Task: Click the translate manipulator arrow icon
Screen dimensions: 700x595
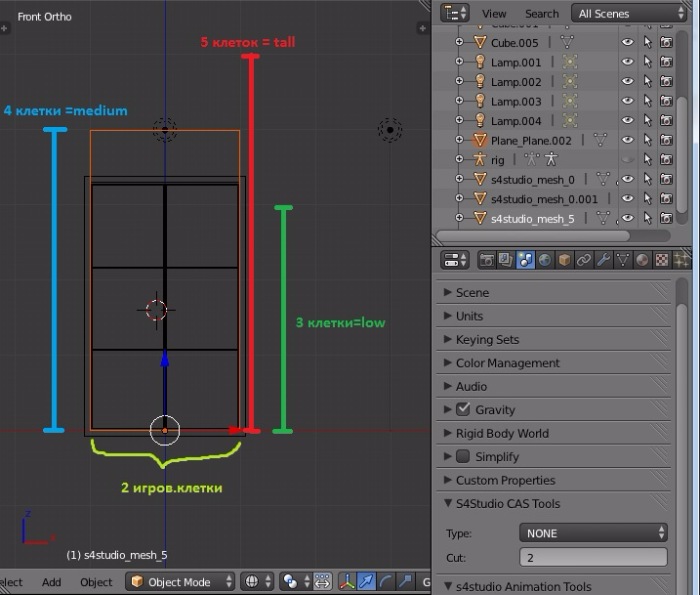Action: pos(366,581)
